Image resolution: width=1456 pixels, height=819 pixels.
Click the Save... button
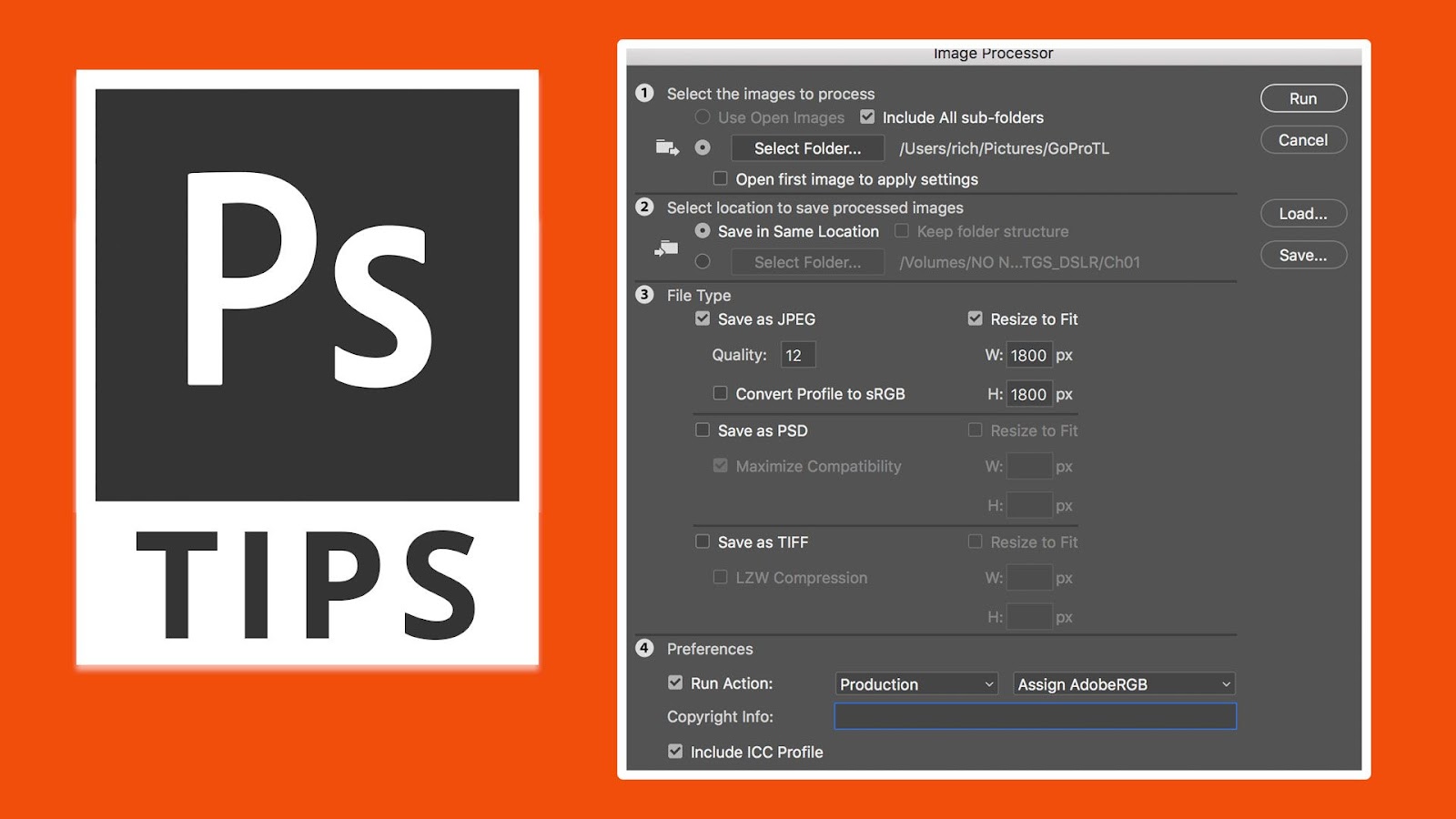pyautogui.click(x=1303, y=256)
